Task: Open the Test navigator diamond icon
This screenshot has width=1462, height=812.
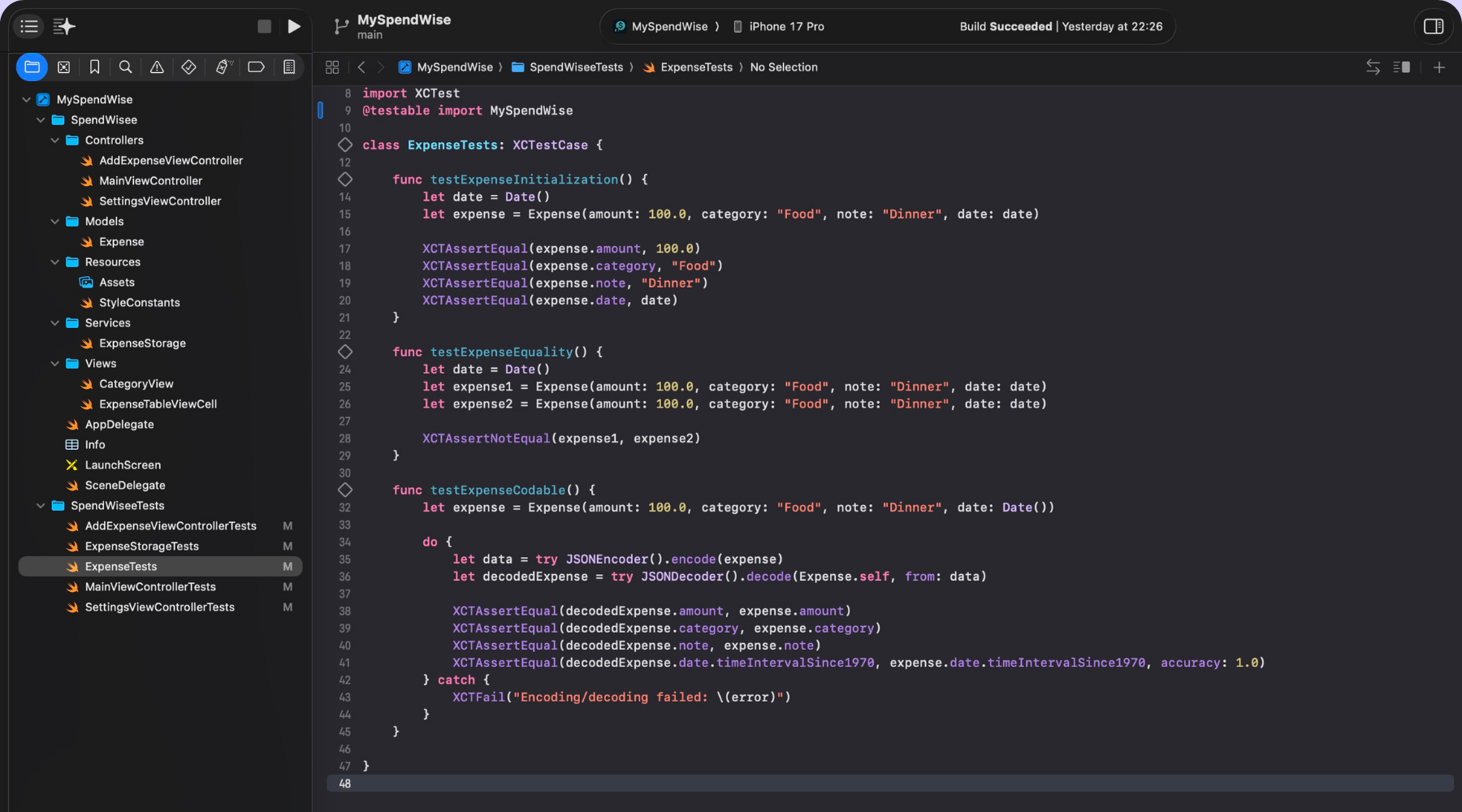Action: (x=188, y=67)
